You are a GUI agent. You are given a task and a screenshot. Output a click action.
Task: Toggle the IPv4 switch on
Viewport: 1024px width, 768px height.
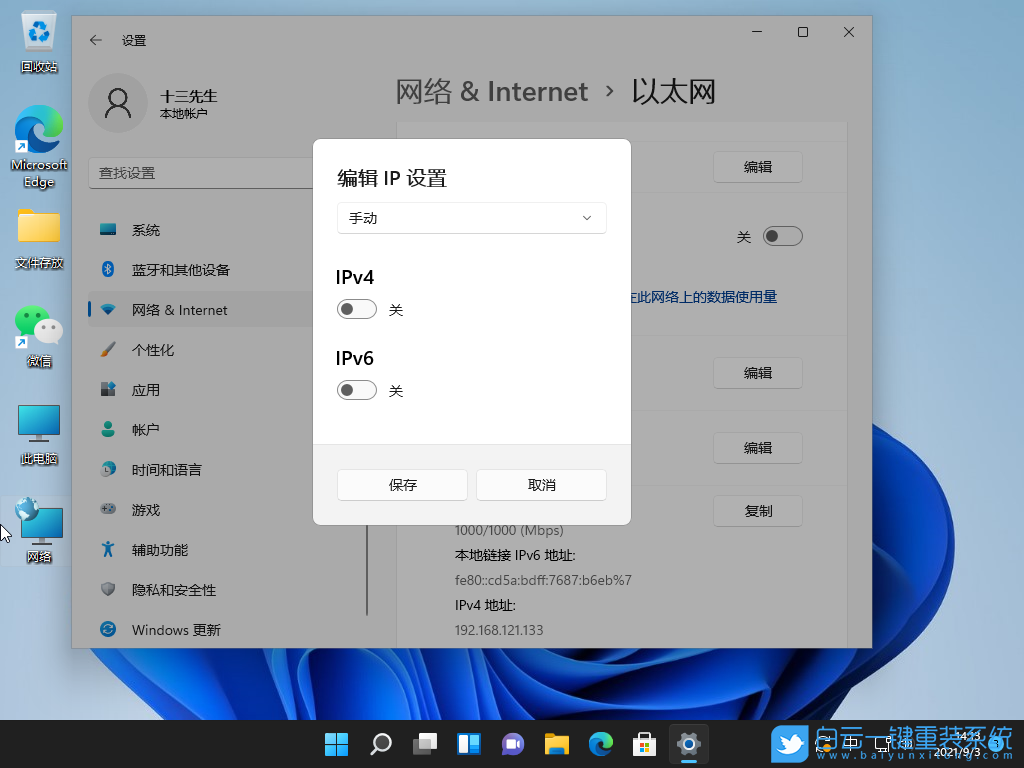coord(356,309)
